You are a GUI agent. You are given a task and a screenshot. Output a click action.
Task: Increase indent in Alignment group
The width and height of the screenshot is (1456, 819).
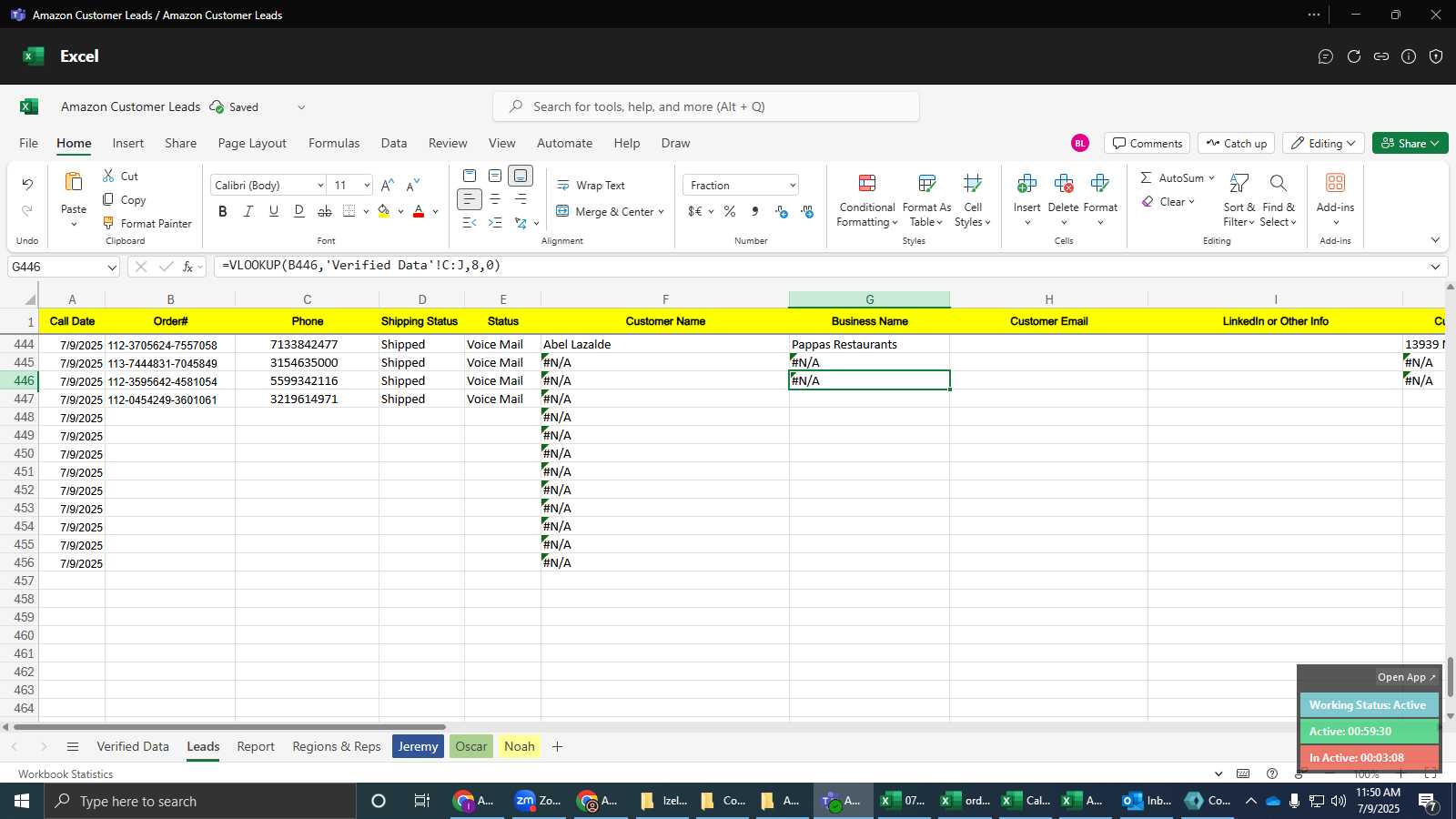(x=495, y=222)
